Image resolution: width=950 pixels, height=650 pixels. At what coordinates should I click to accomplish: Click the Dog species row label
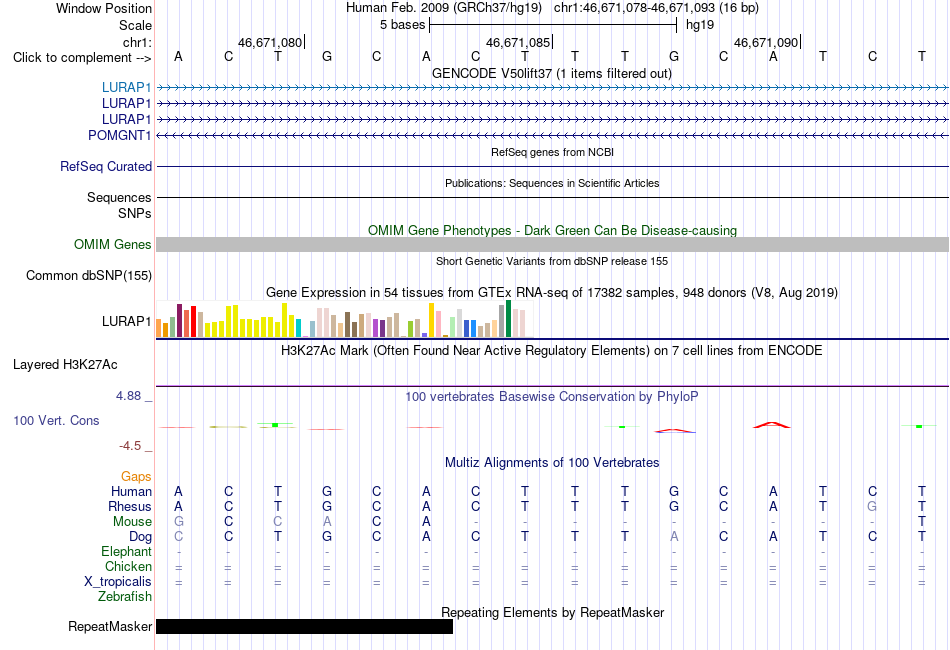pos(140,537)
